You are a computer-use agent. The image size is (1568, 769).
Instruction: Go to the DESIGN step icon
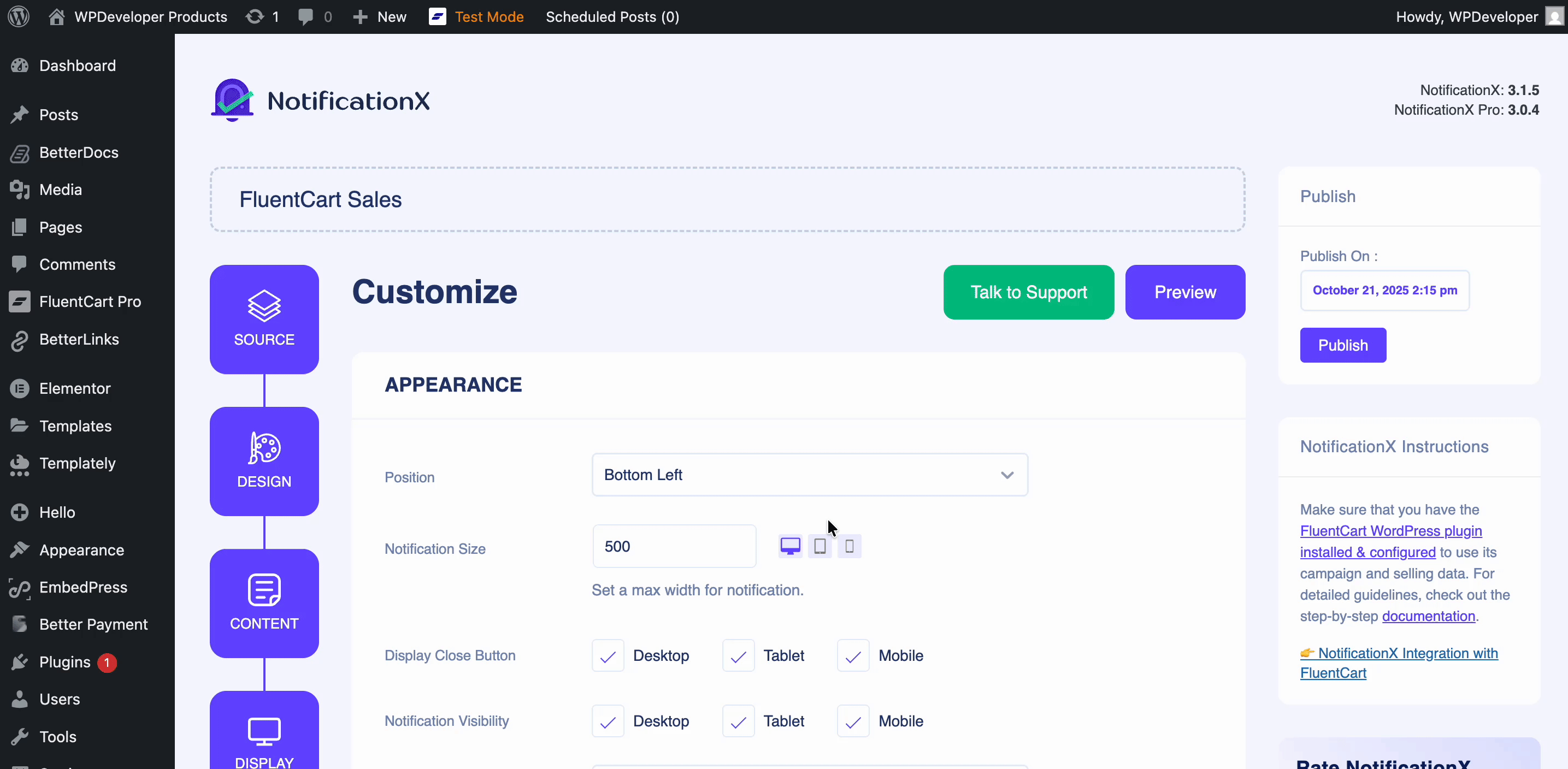coord(264,460)
